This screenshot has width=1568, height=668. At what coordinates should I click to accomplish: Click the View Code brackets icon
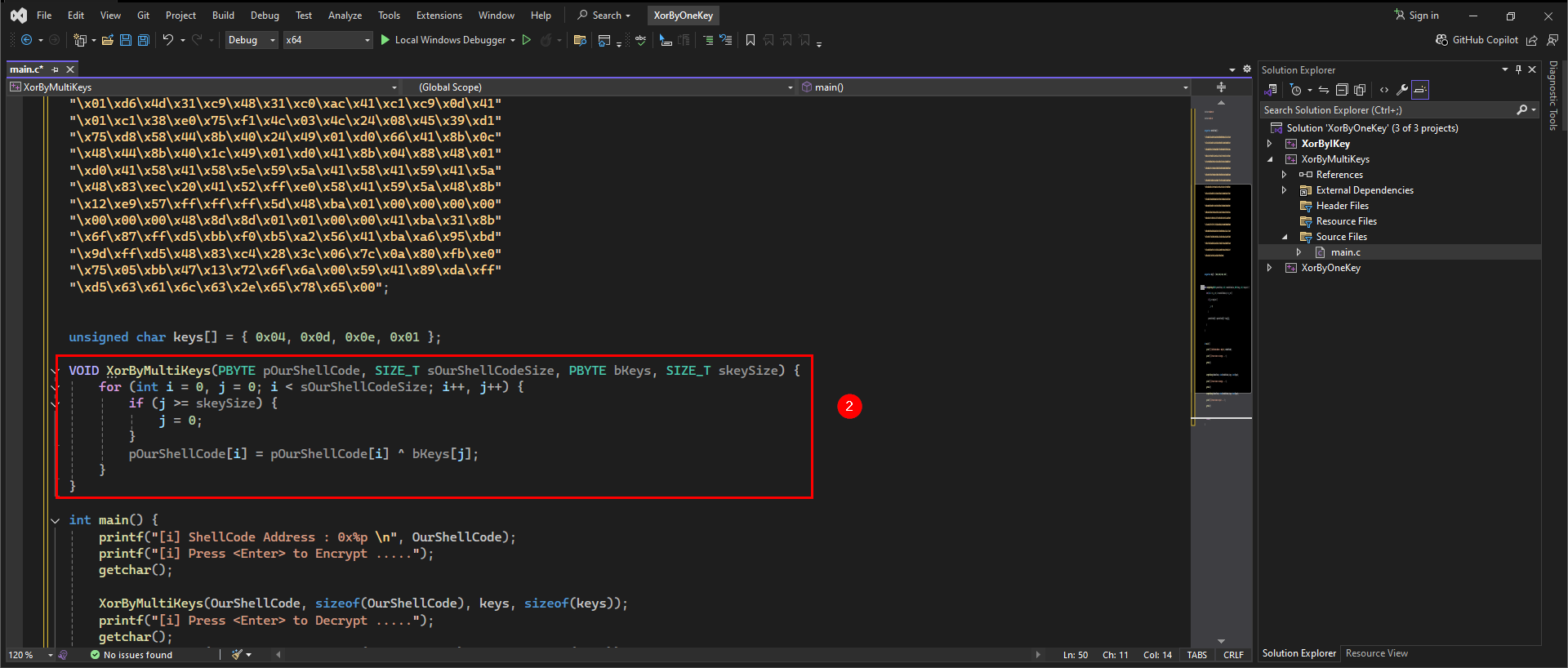tap(1384, 90)
